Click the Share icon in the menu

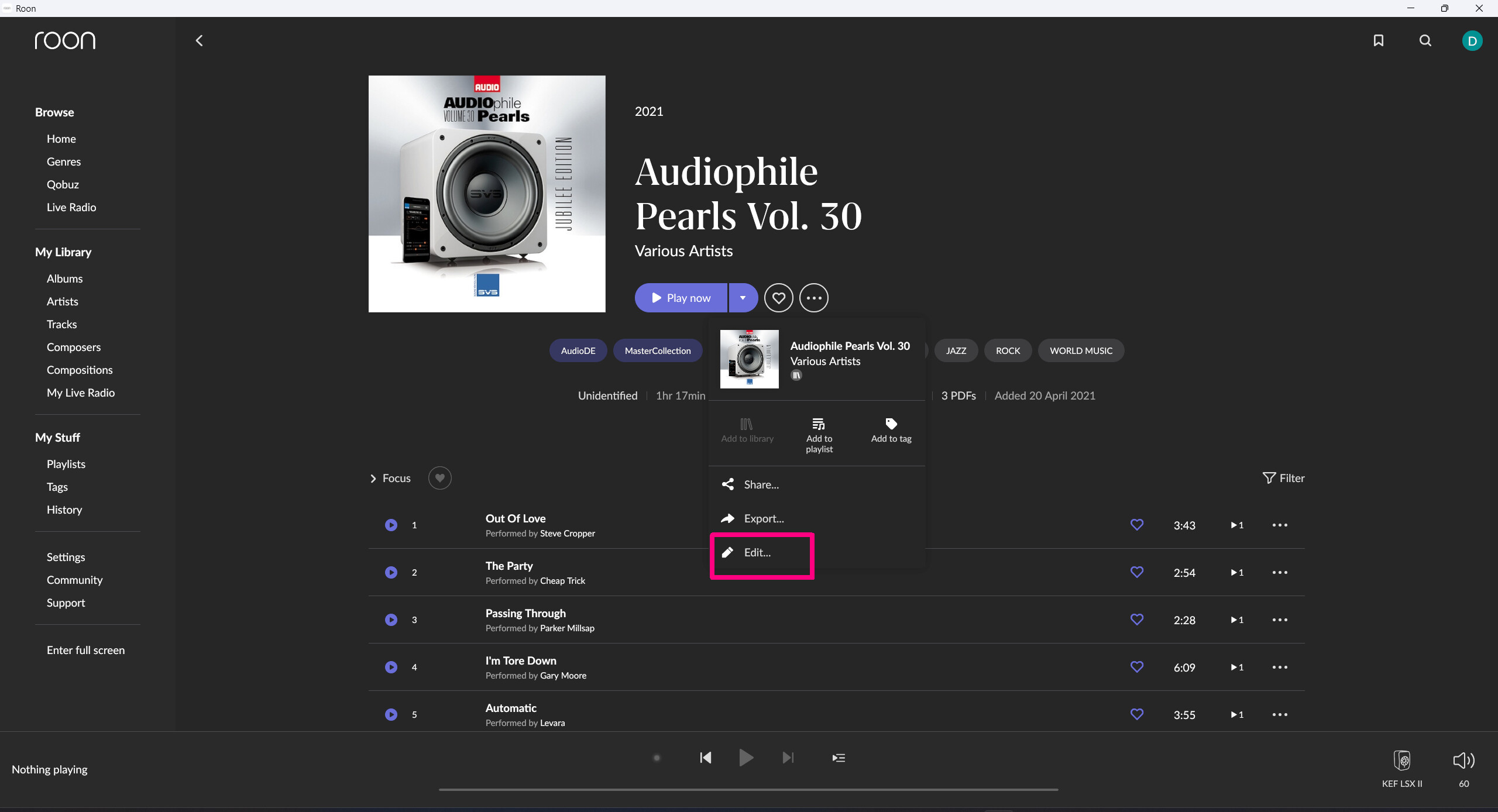point(729,484)
